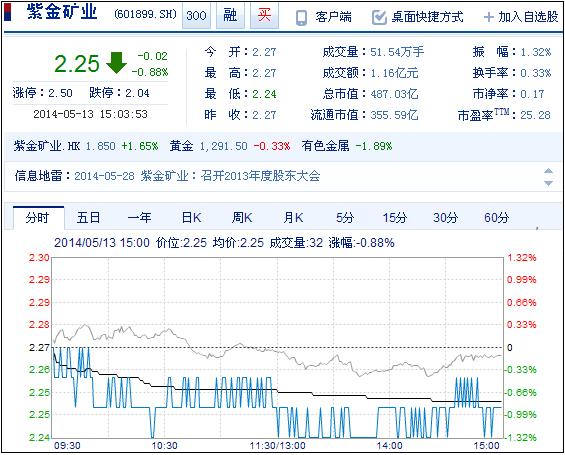Open the 桌面快捷方式 desktop shortcut link

[427, 17]
